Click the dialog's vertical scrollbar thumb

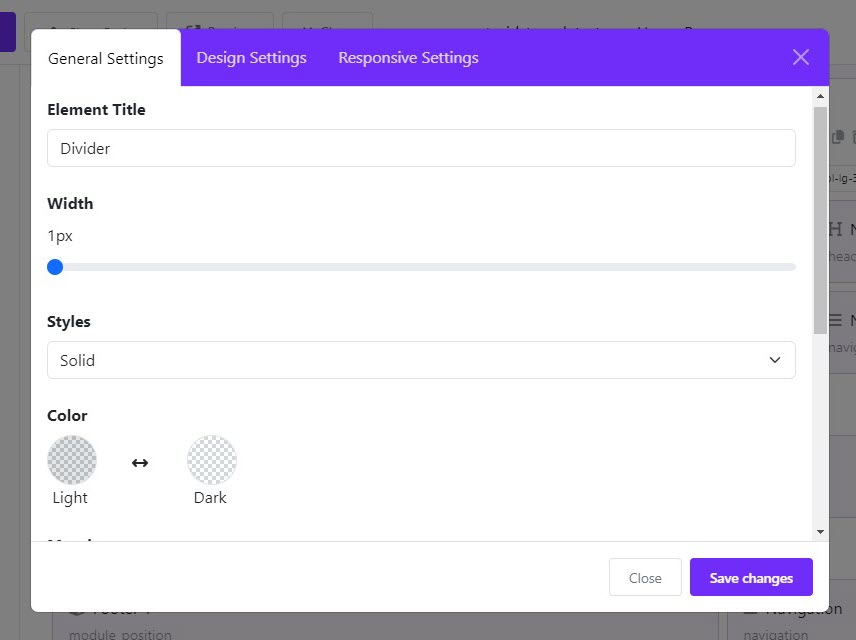click(820, 220)
